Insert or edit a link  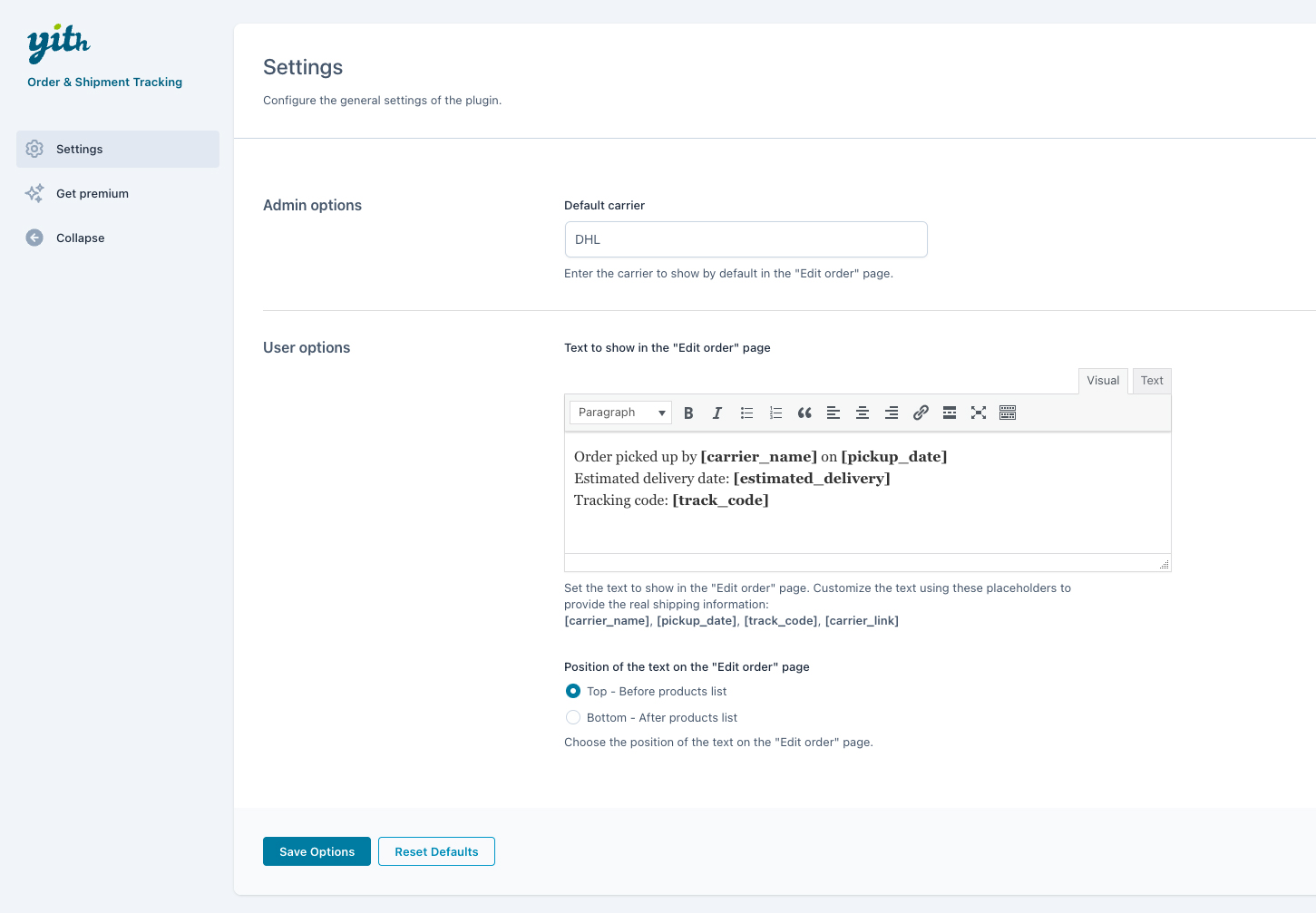tap(921, 413)
